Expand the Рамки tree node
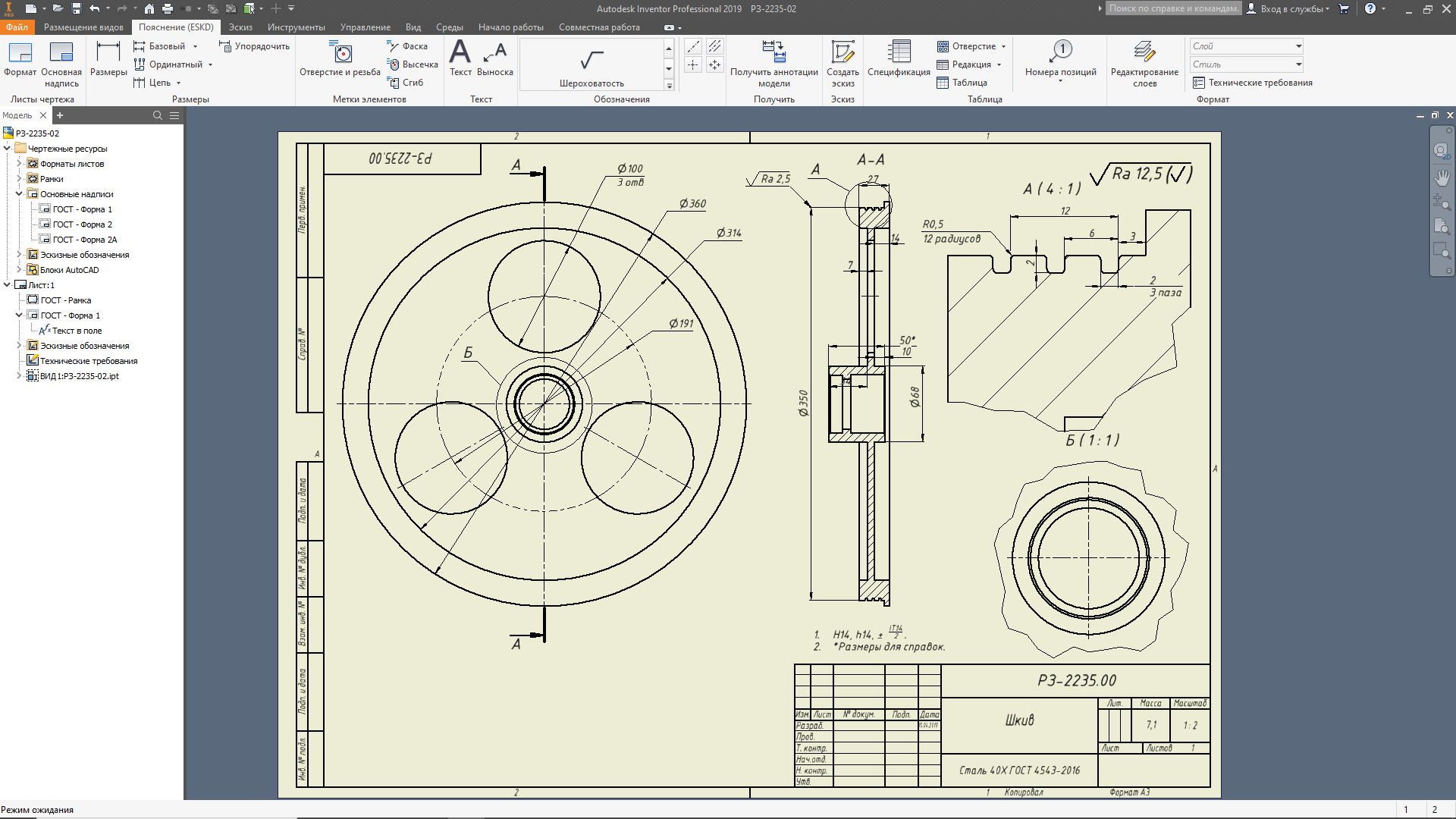1456x819 pixels. [x=19, y=179]
